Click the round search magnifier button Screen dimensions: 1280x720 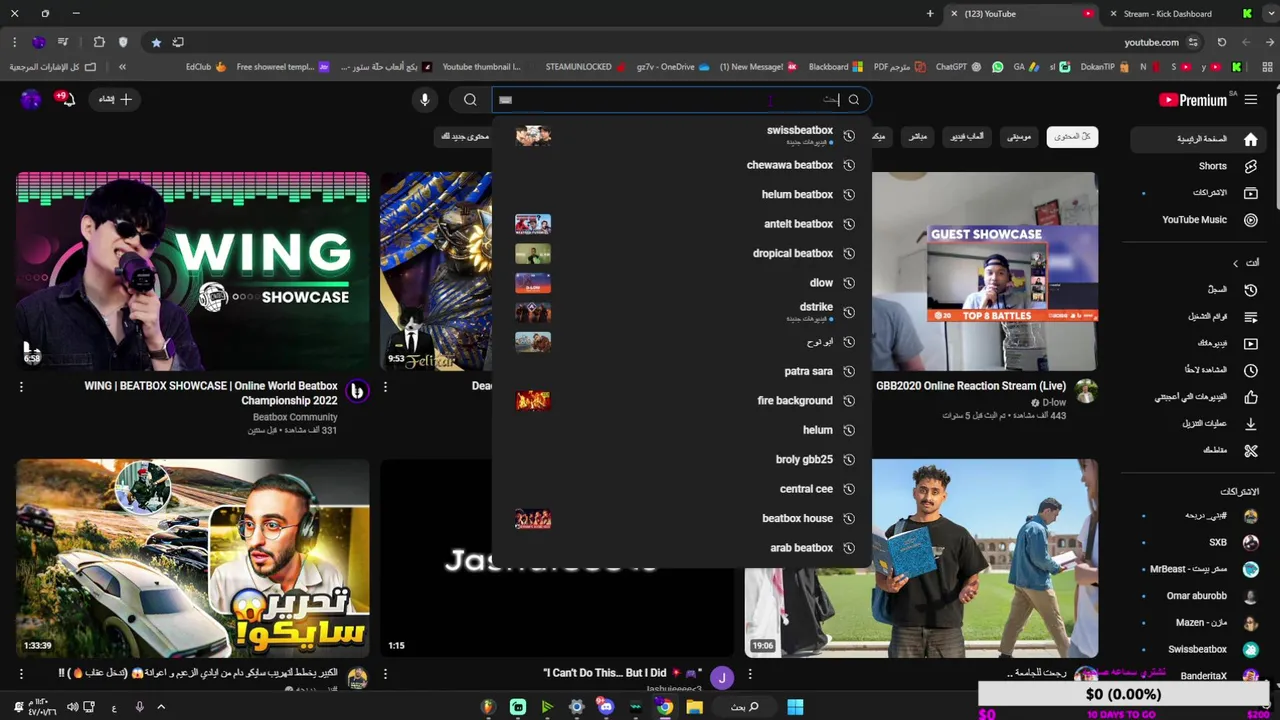[x=470, y=100]
